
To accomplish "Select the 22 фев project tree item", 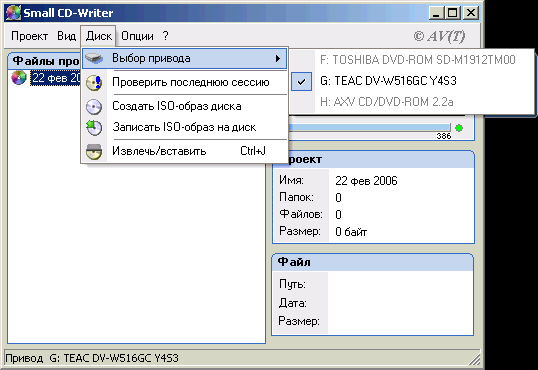I will [56, 78].
